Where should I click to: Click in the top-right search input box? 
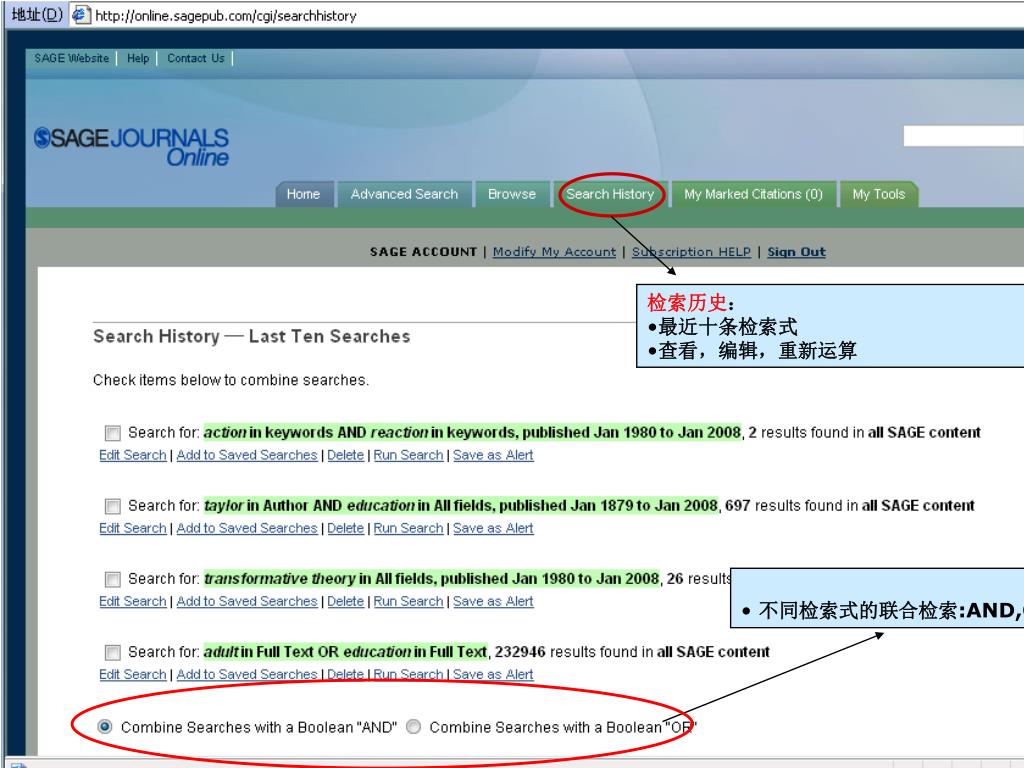coord(962,137)
